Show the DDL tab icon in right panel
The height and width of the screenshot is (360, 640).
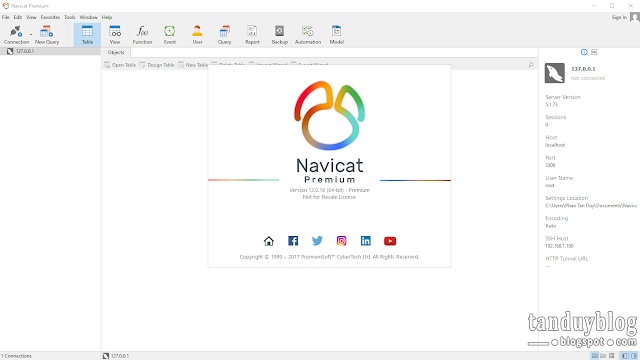point(594,52)
